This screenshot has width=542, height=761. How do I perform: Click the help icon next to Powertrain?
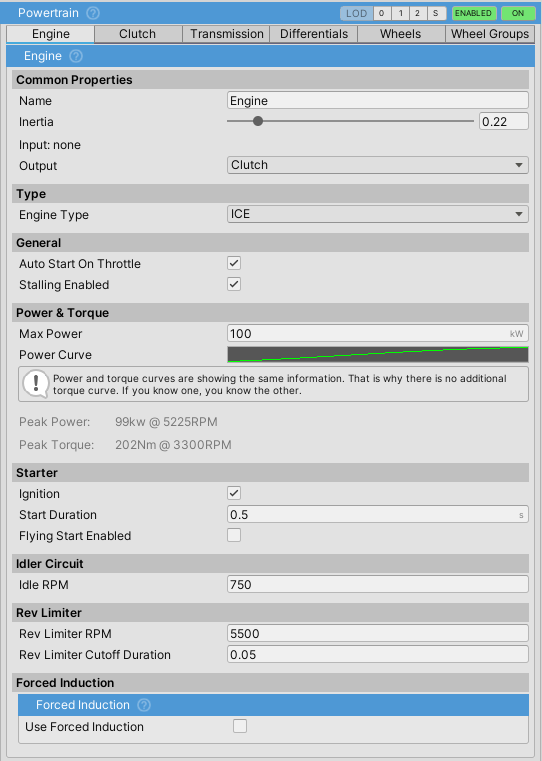pyautogui.click(x=93, y=13)
